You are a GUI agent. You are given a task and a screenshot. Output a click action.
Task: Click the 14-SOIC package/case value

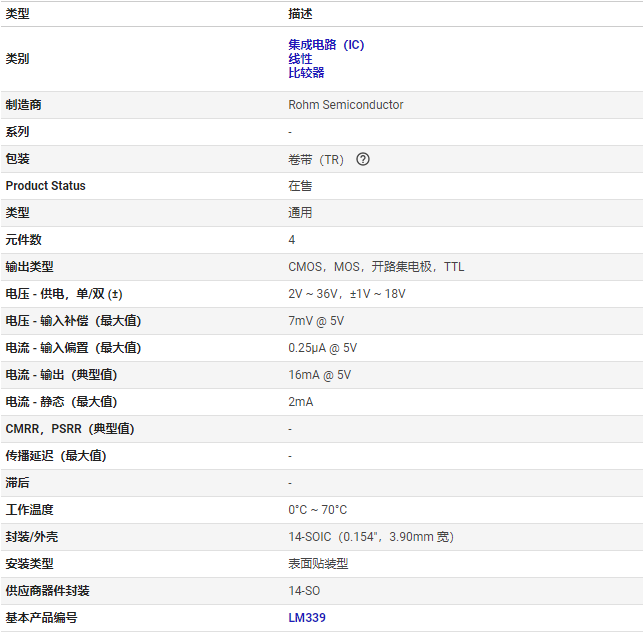[x=371, y=537]
